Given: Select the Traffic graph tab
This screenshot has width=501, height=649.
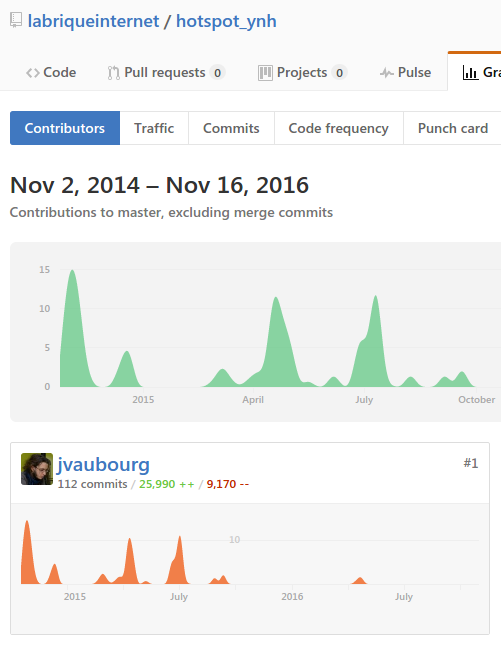Looking at the screenshot, I should (154, 128).
